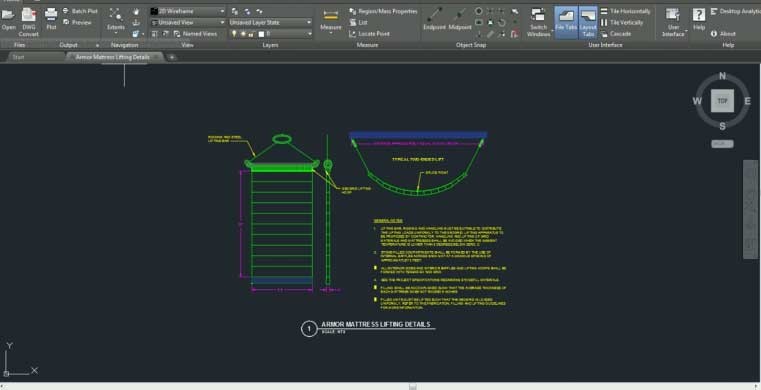The image size is (761, 390).
Task: Expand the arrow under Measure
Action: pos(331,34)
